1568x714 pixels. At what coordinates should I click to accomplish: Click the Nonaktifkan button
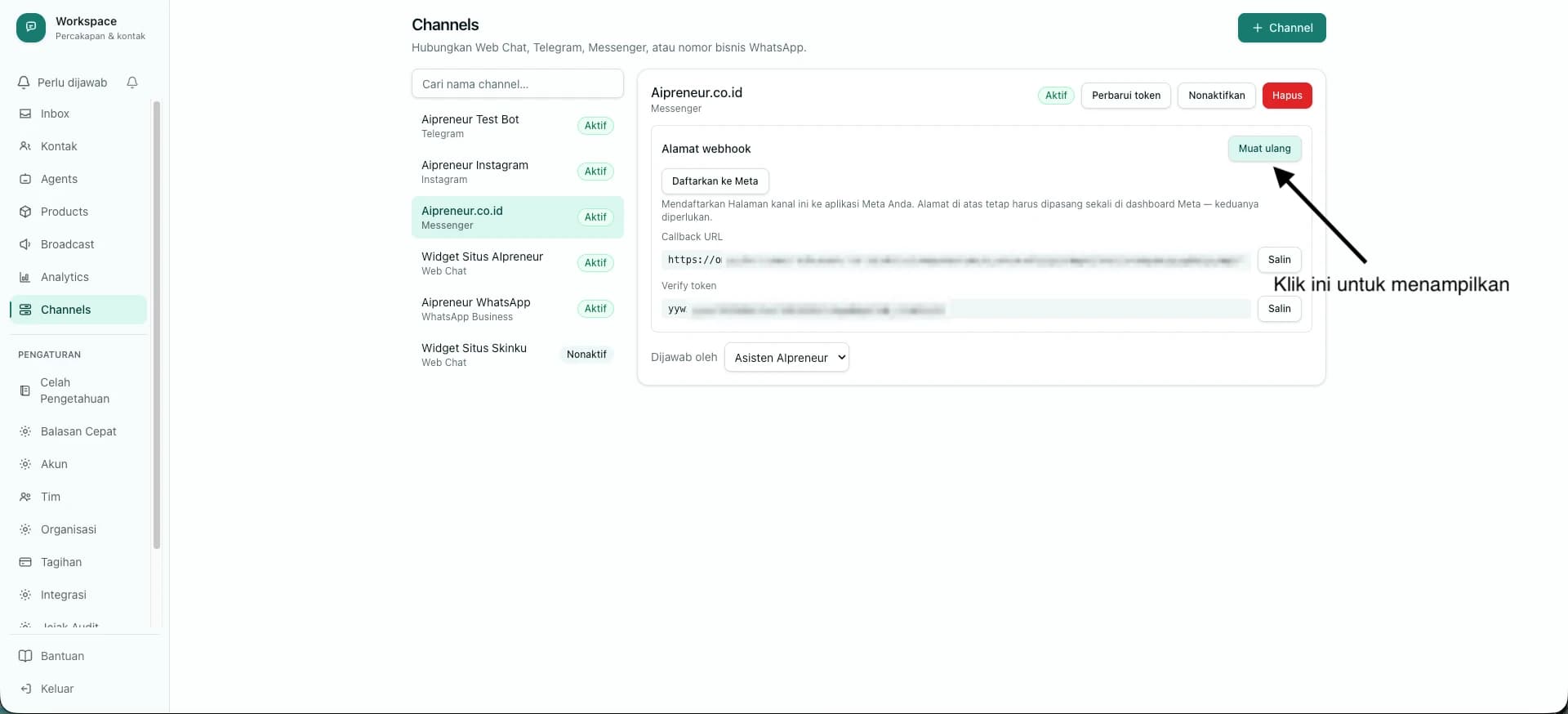pos(1217,96)
